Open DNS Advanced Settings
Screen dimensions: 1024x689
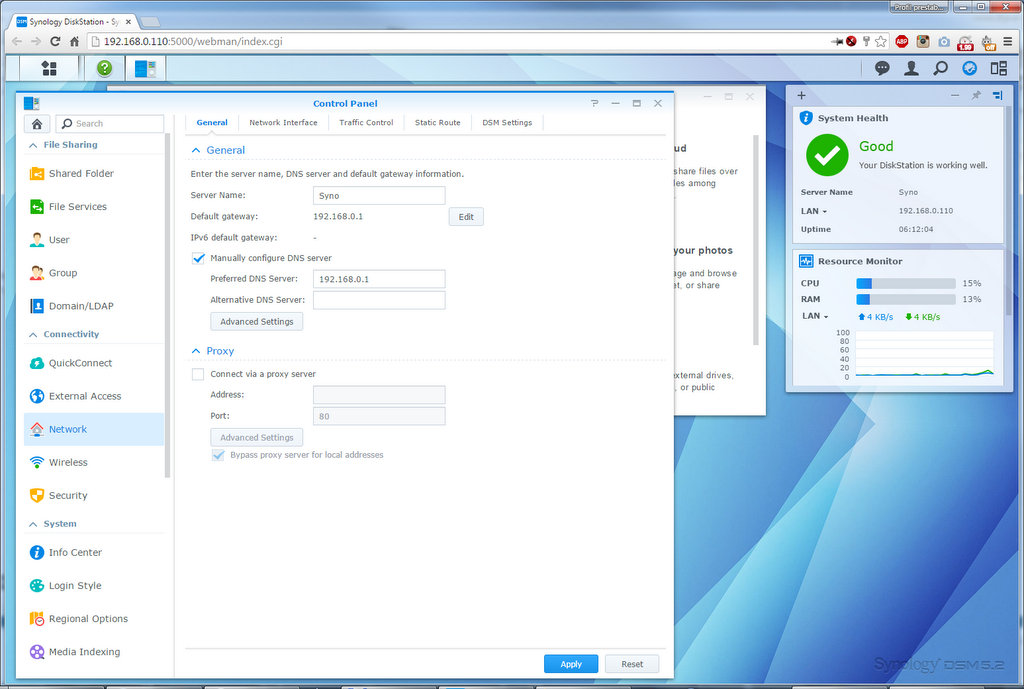coord(257,322)
